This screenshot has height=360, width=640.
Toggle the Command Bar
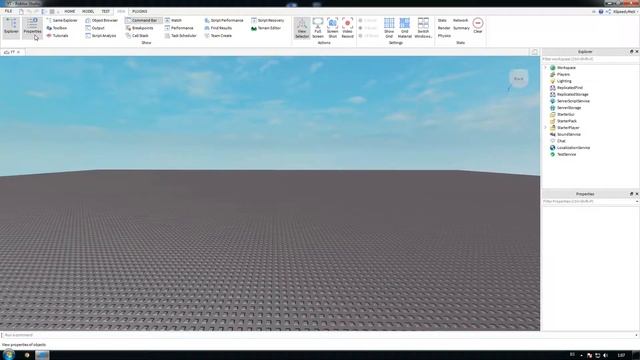[x=142, y=20]
